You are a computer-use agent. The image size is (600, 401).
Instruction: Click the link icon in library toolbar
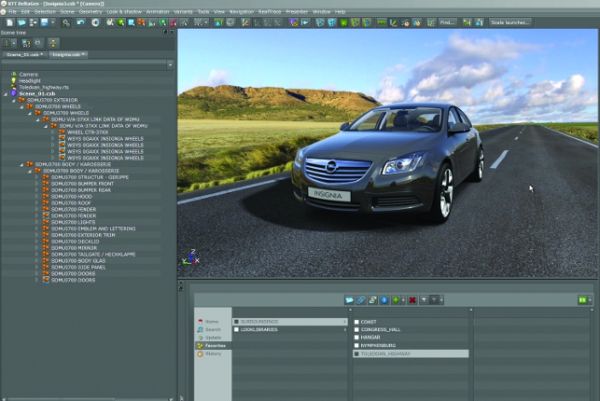(362, 299)
